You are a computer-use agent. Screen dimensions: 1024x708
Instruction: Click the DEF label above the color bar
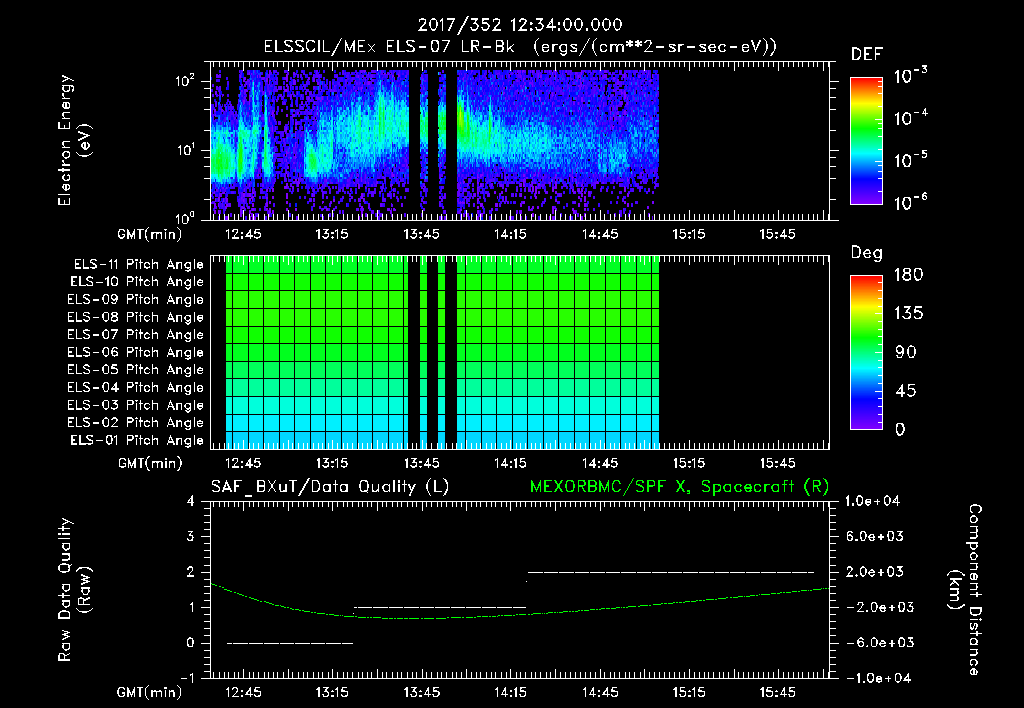(x=867, y=54)
